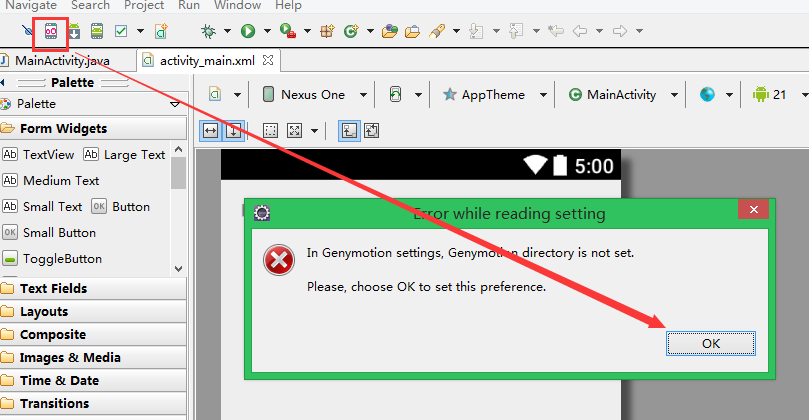Toggle fill height layout button
Viewport: 809px width, 420px height.
(x=233, y=131)
